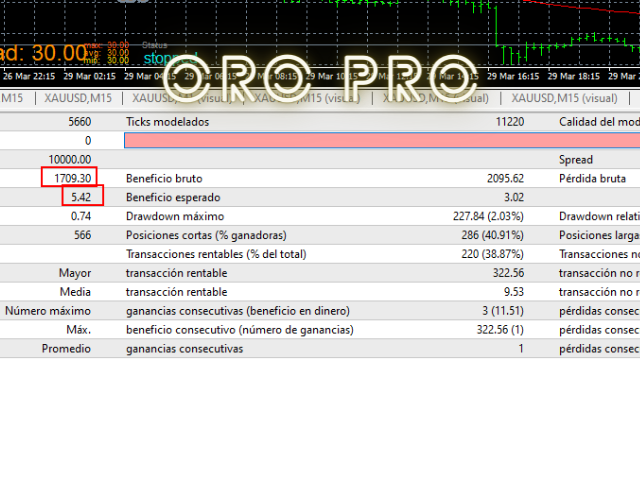Viewport: 640px width, 480px height.
Task: Select the Drawdown máximo label
Action: point(175,216)
